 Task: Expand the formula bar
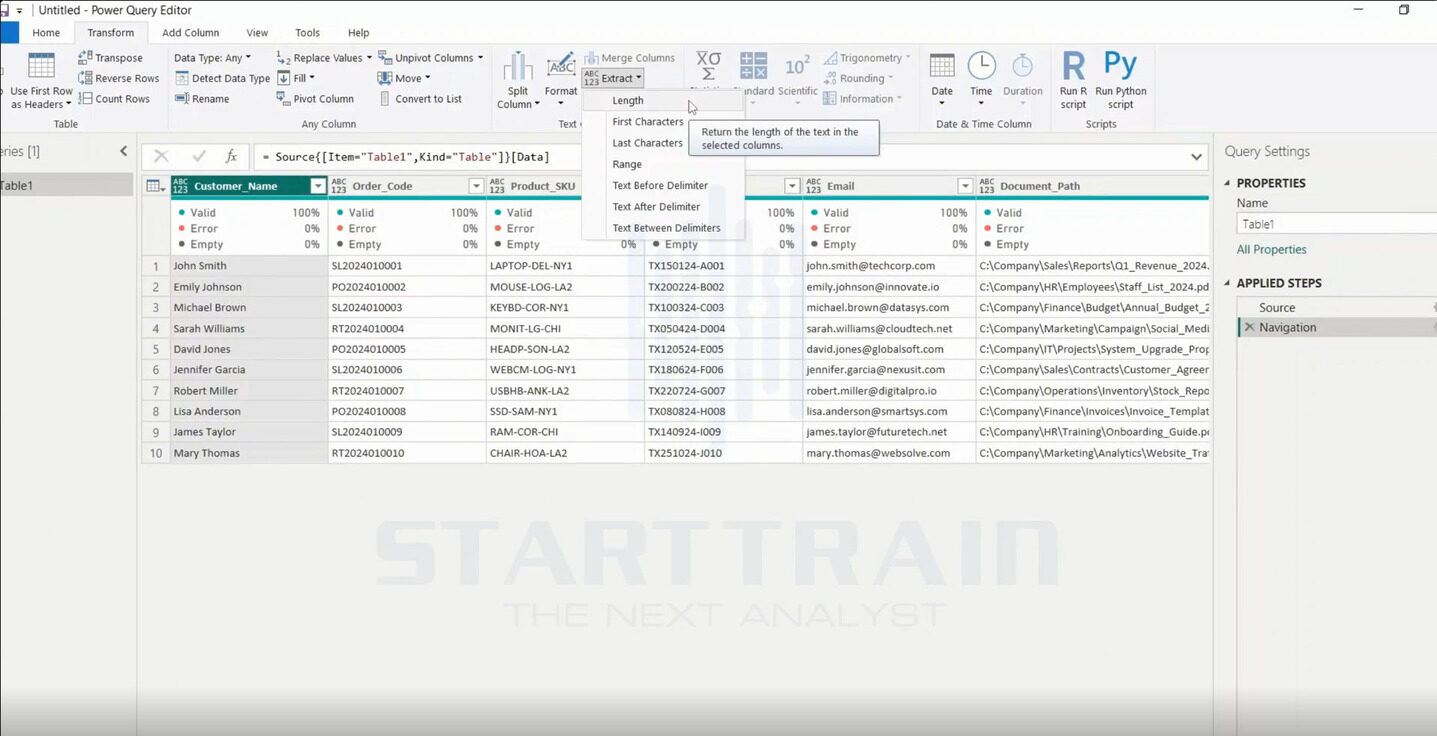(1197, 157)
